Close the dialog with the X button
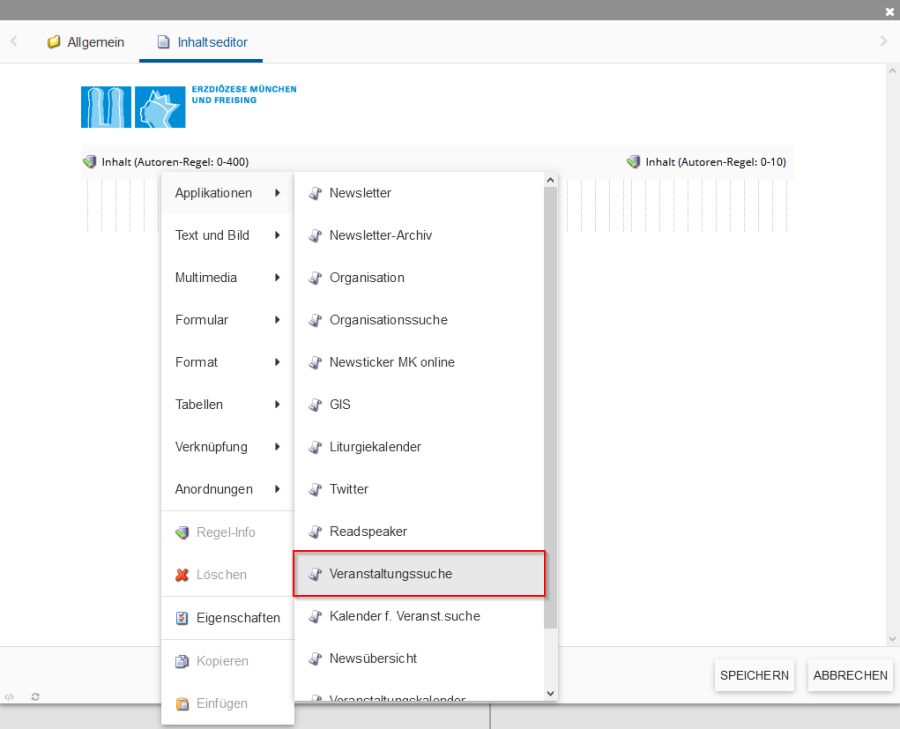 [x=890, y=11]
